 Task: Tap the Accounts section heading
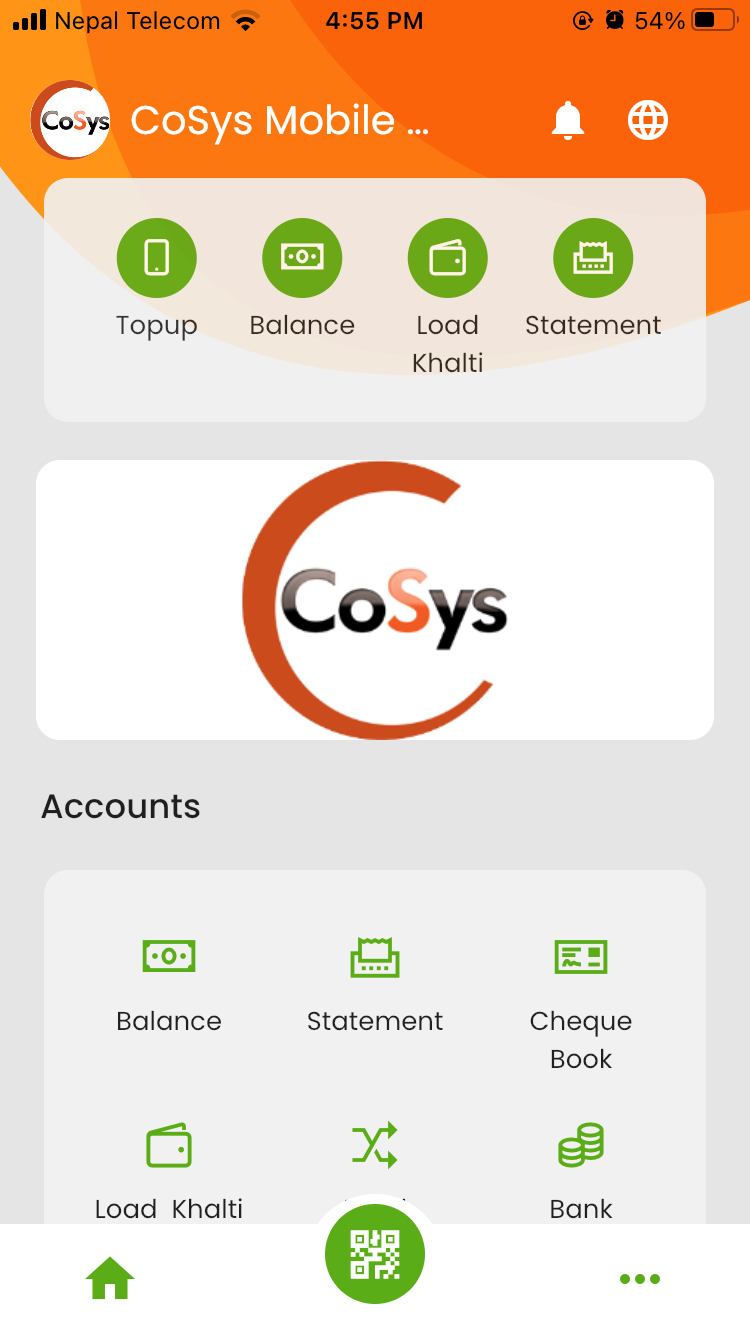tap(121, 806)
